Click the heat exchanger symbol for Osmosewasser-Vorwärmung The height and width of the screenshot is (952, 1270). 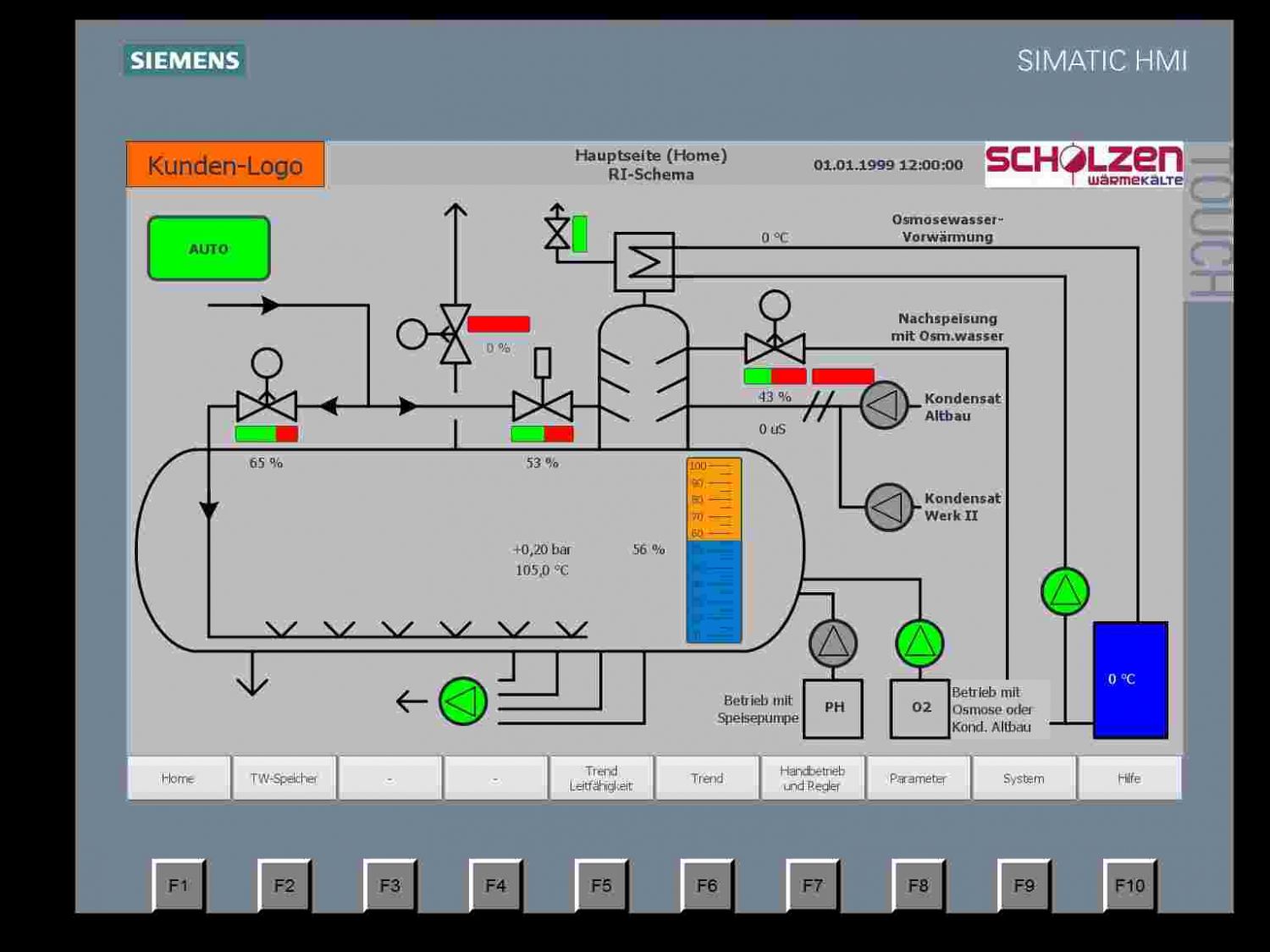[644, 262]
